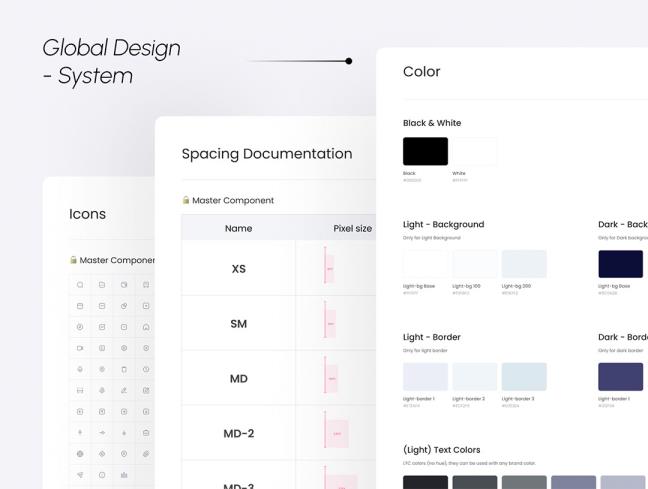Click the MD-2 spacing row
The height and width of the screenshot is (489, 648).
(x=238, y=433)
